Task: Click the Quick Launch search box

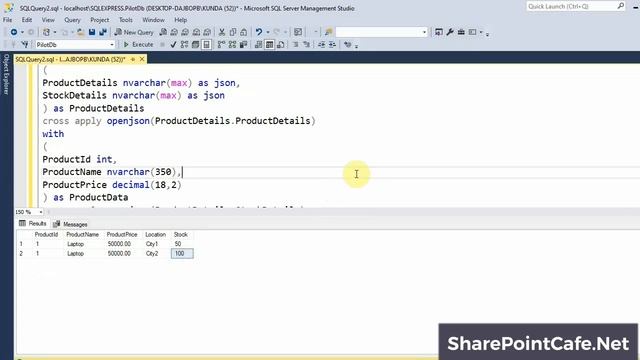Action: 576,6
